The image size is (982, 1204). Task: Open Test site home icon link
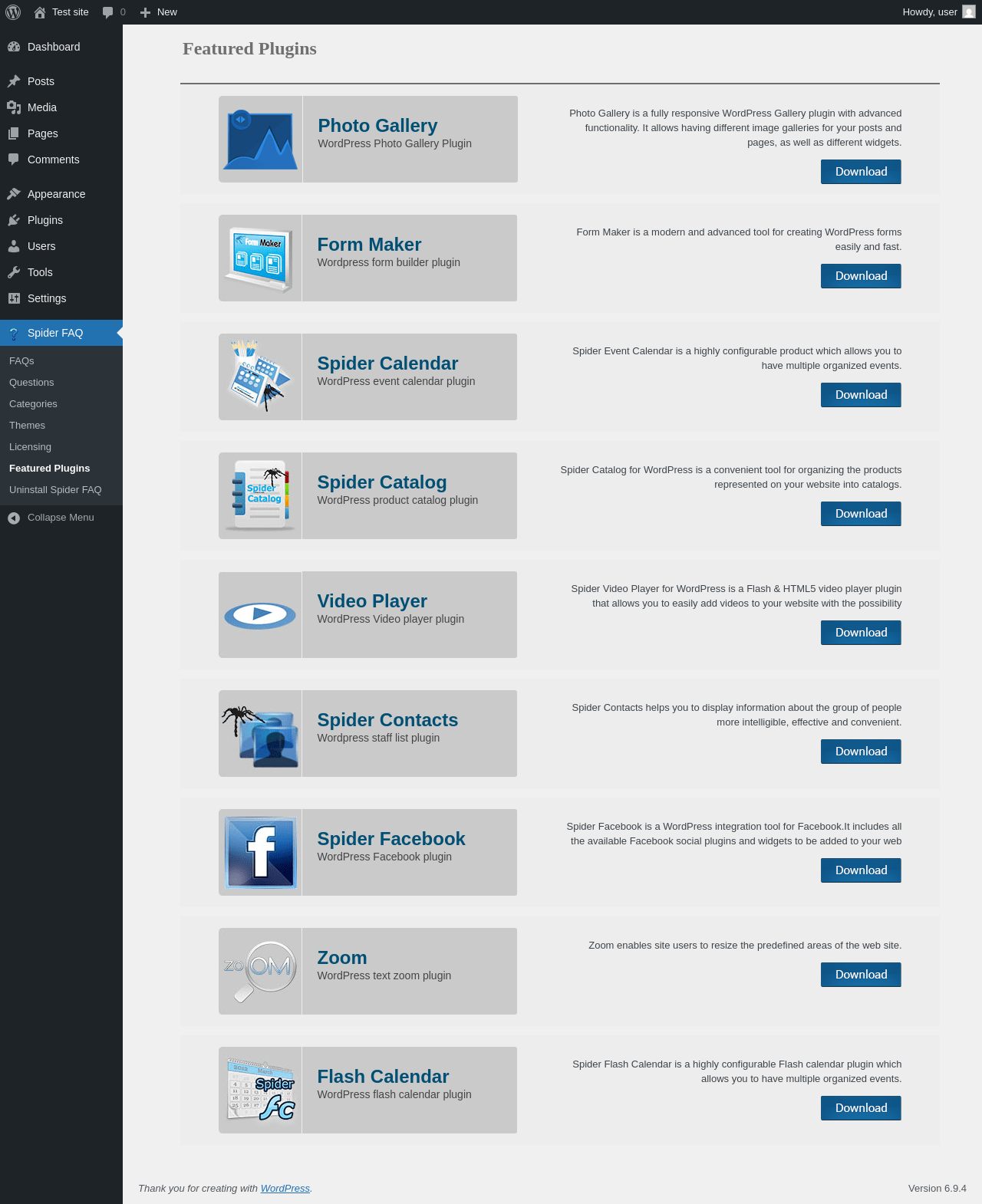(x=40, y=12)
